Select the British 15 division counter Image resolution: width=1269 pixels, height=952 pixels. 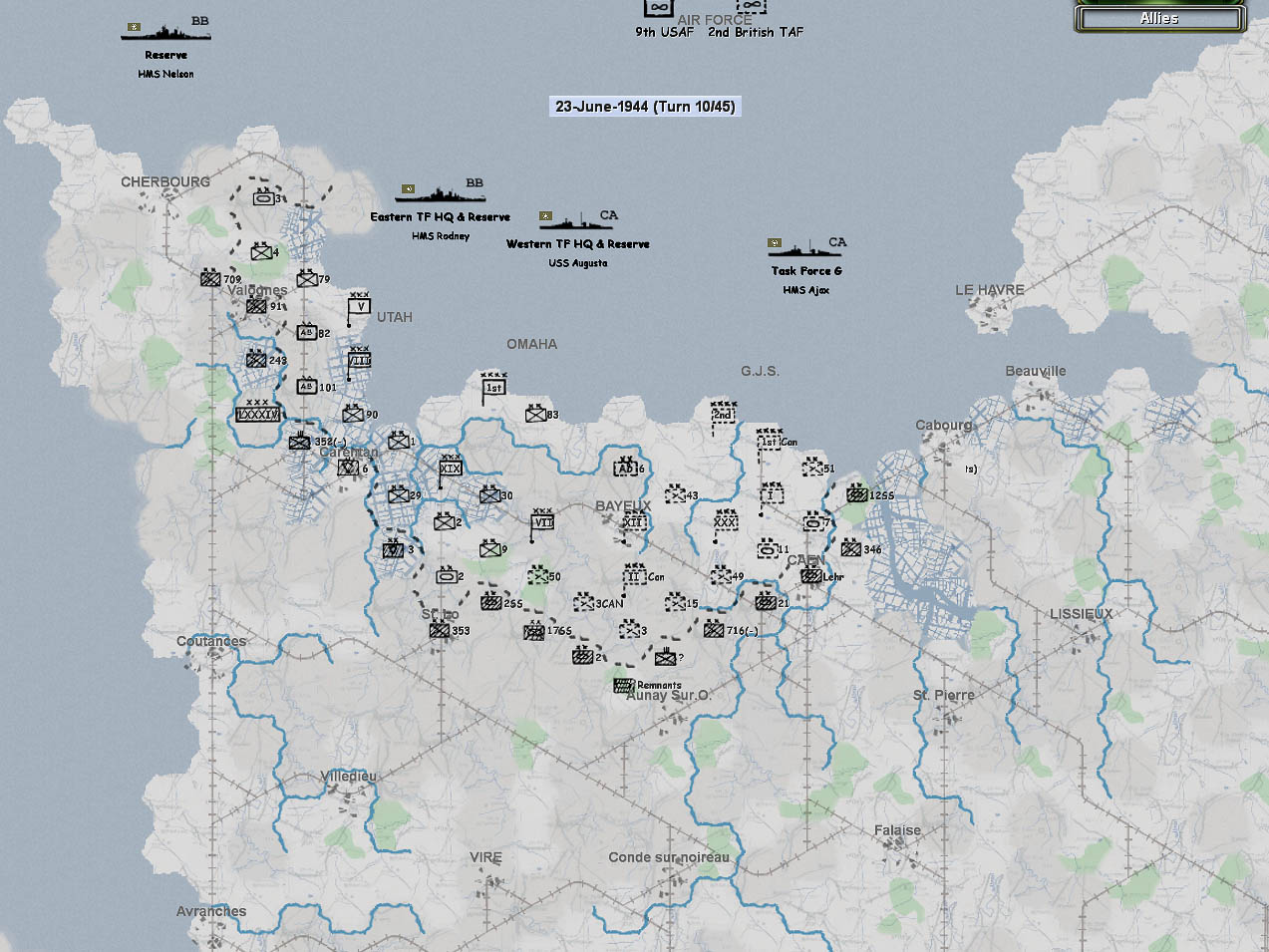point(675,602)
